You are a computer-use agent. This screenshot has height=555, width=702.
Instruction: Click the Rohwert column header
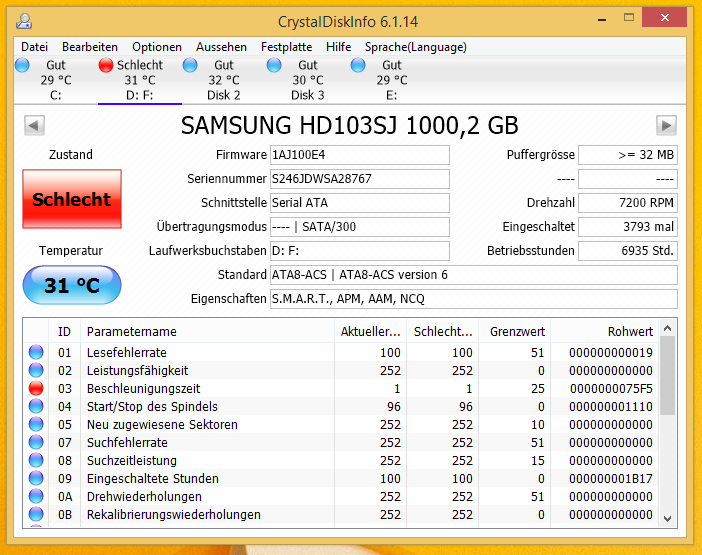604,332
